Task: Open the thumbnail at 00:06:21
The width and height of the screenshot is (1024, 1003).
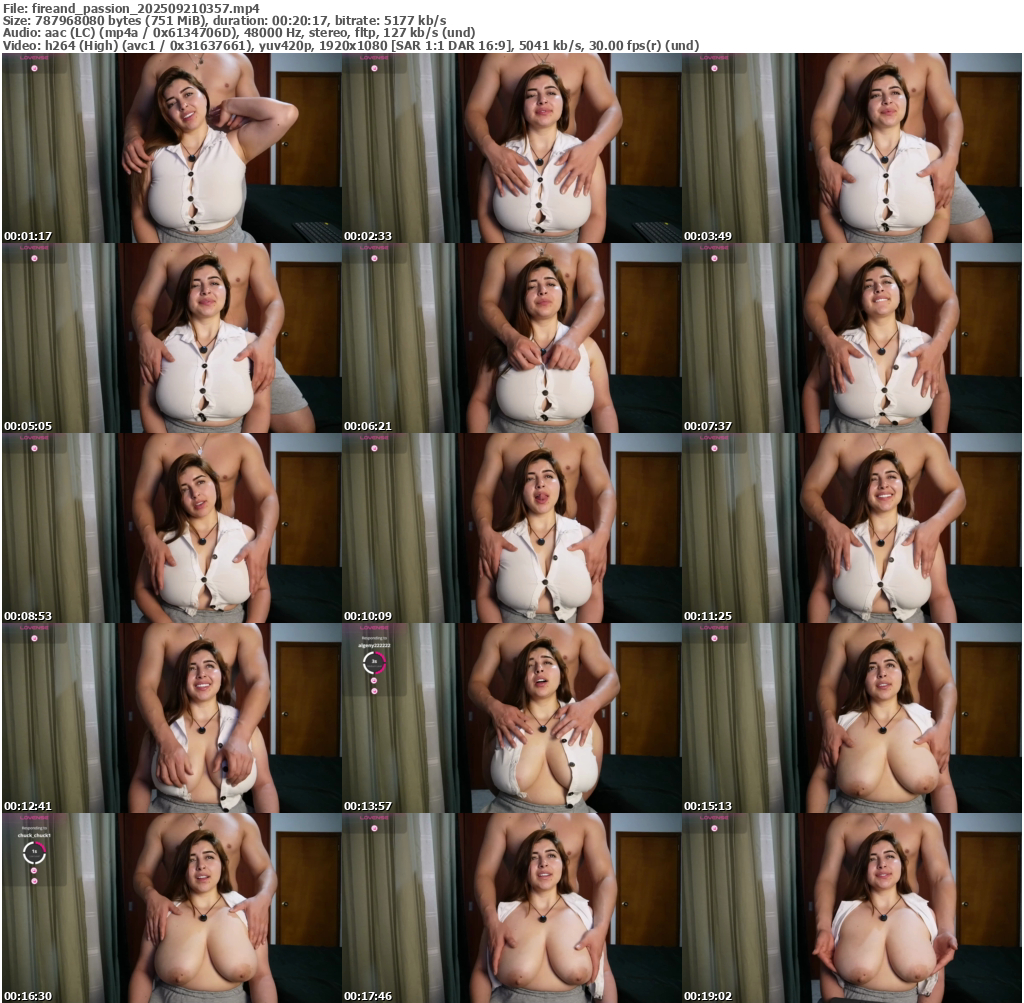Action: [x=511, y=338]
